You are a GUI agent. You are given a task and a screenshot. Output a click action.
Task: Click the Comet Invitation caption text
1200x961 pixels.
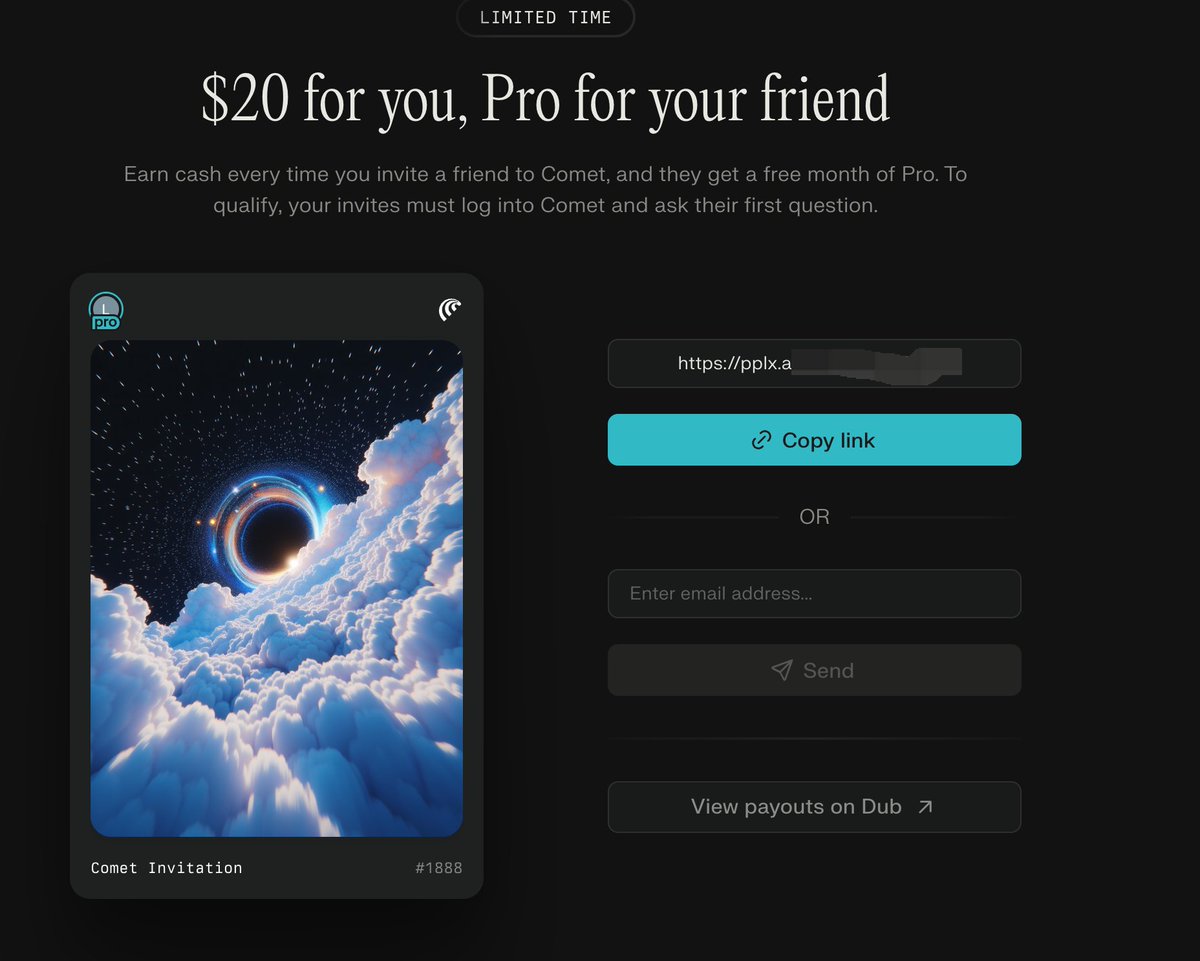tap(166, 868)
